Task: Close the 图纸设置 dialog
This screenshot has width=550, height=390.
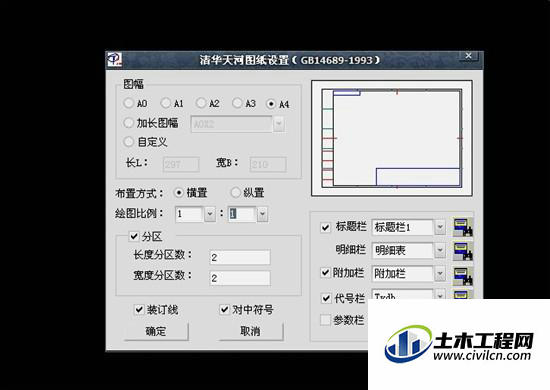Action: click(468, 56)
